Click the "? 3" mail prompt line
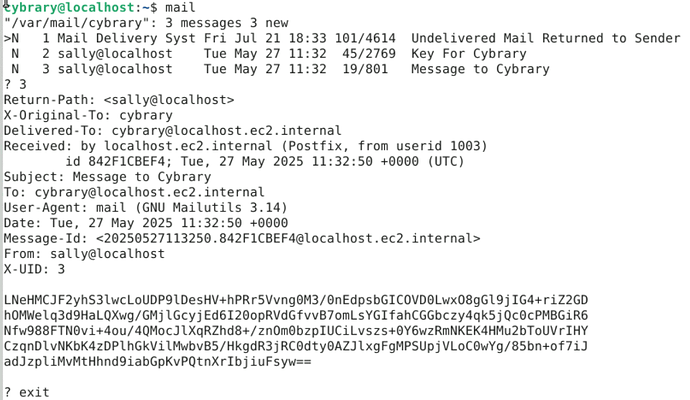Screen dimensions: 690x400 coord(15,85)
